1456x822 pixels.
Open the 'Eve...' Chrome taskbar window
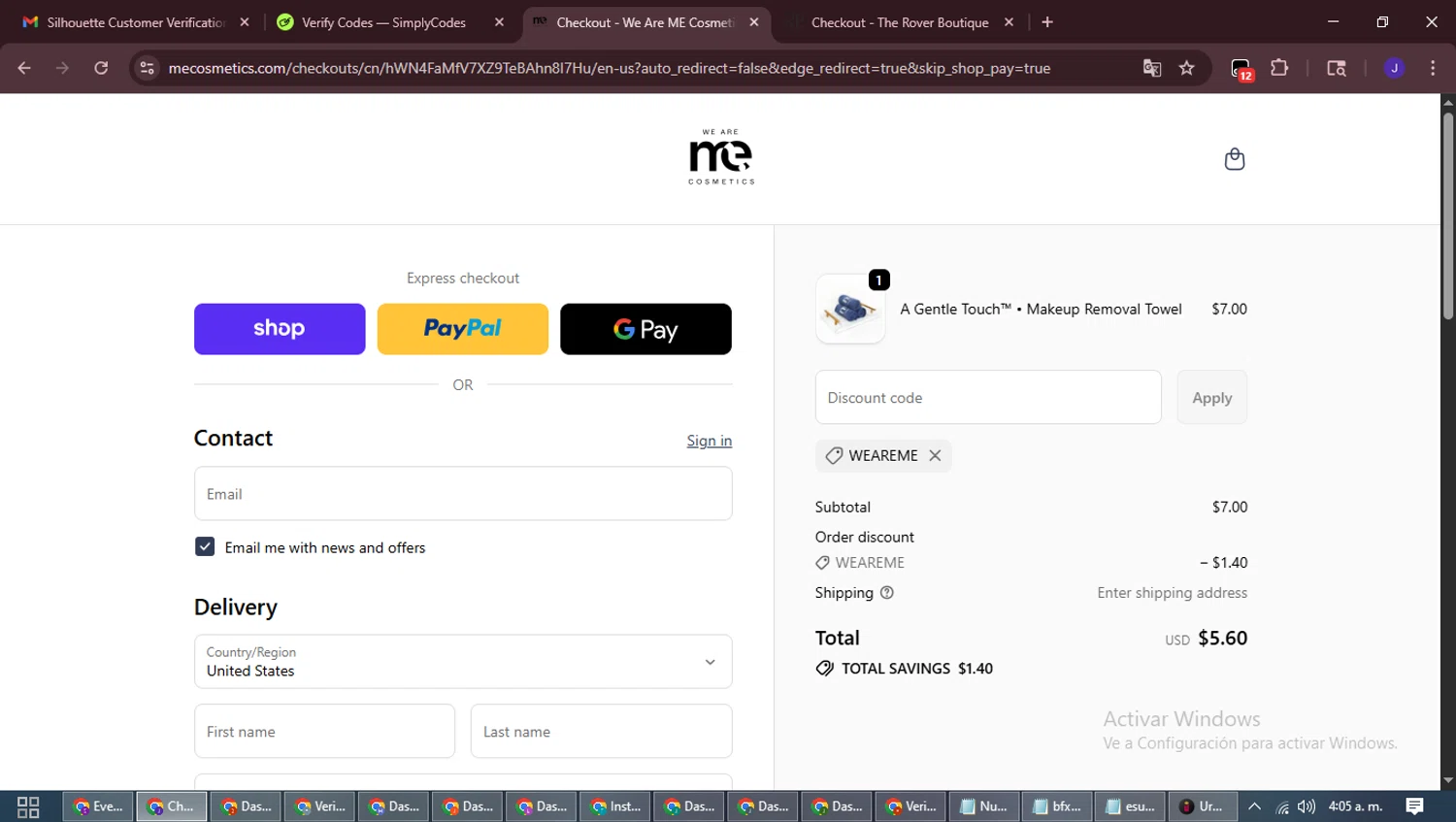98,806
